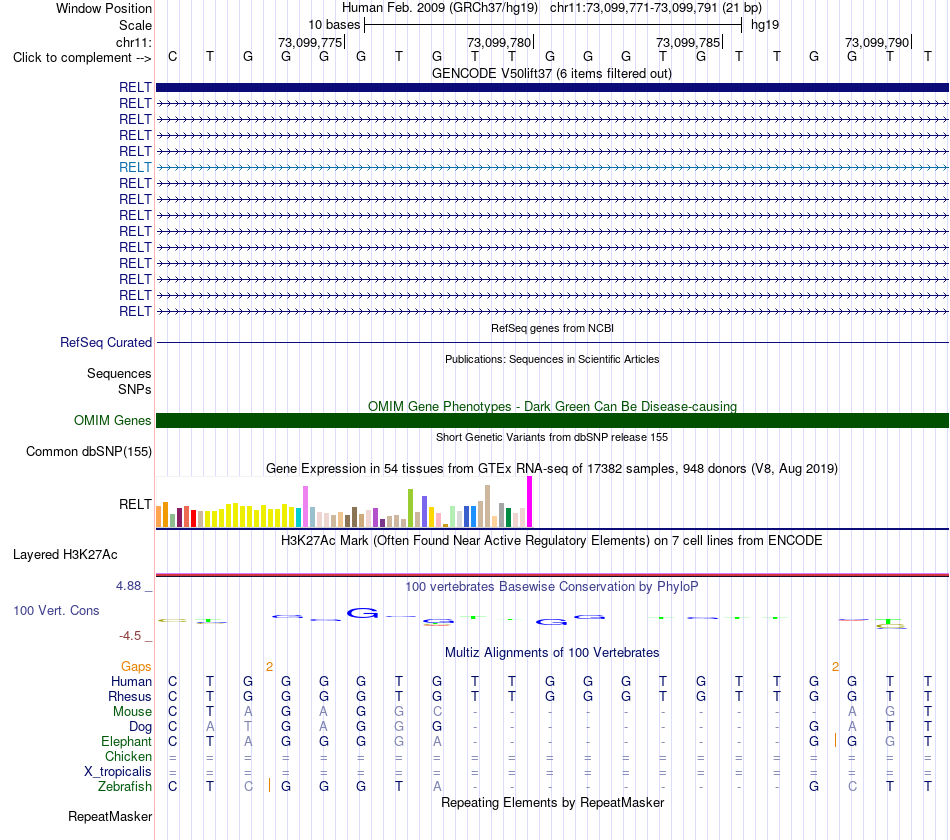Click the 'Gene Expression in 54 tissues' title
Image resolution: width=950 pixels, height=840 pixels.
552,468
